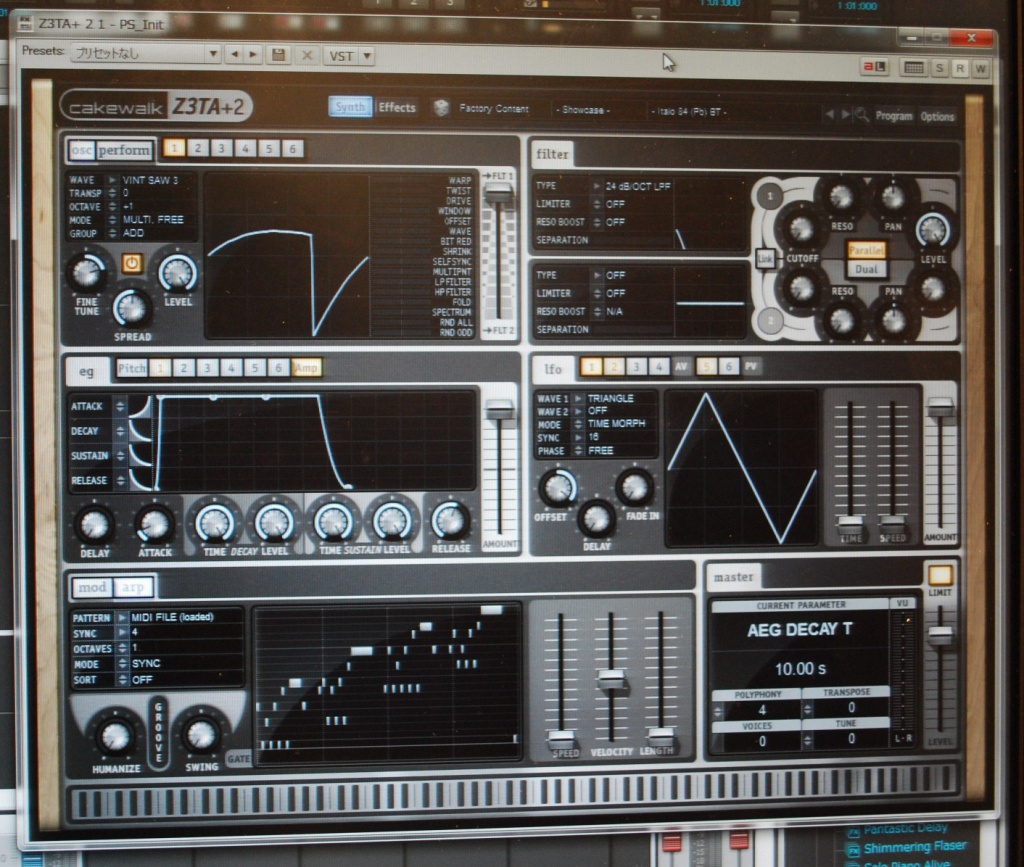Screen dimensions: 1024x867
Task: Select the osc tab
Action: pyautogui.click(x=82, y=150)
